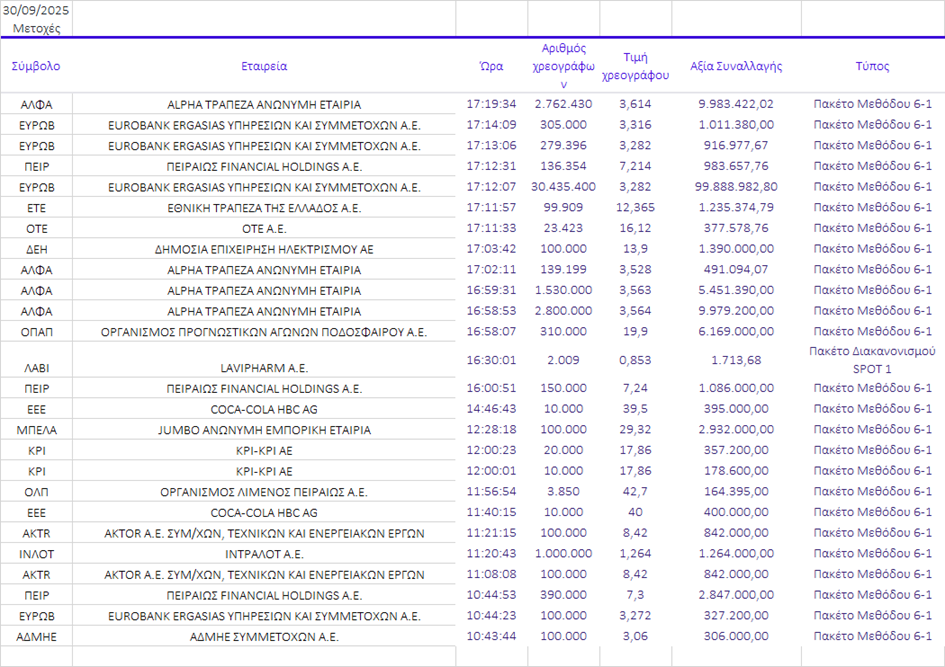Select the 99.888.982,80 transaction value cell
The image size is (945, 667).
[x=736, y=187]
